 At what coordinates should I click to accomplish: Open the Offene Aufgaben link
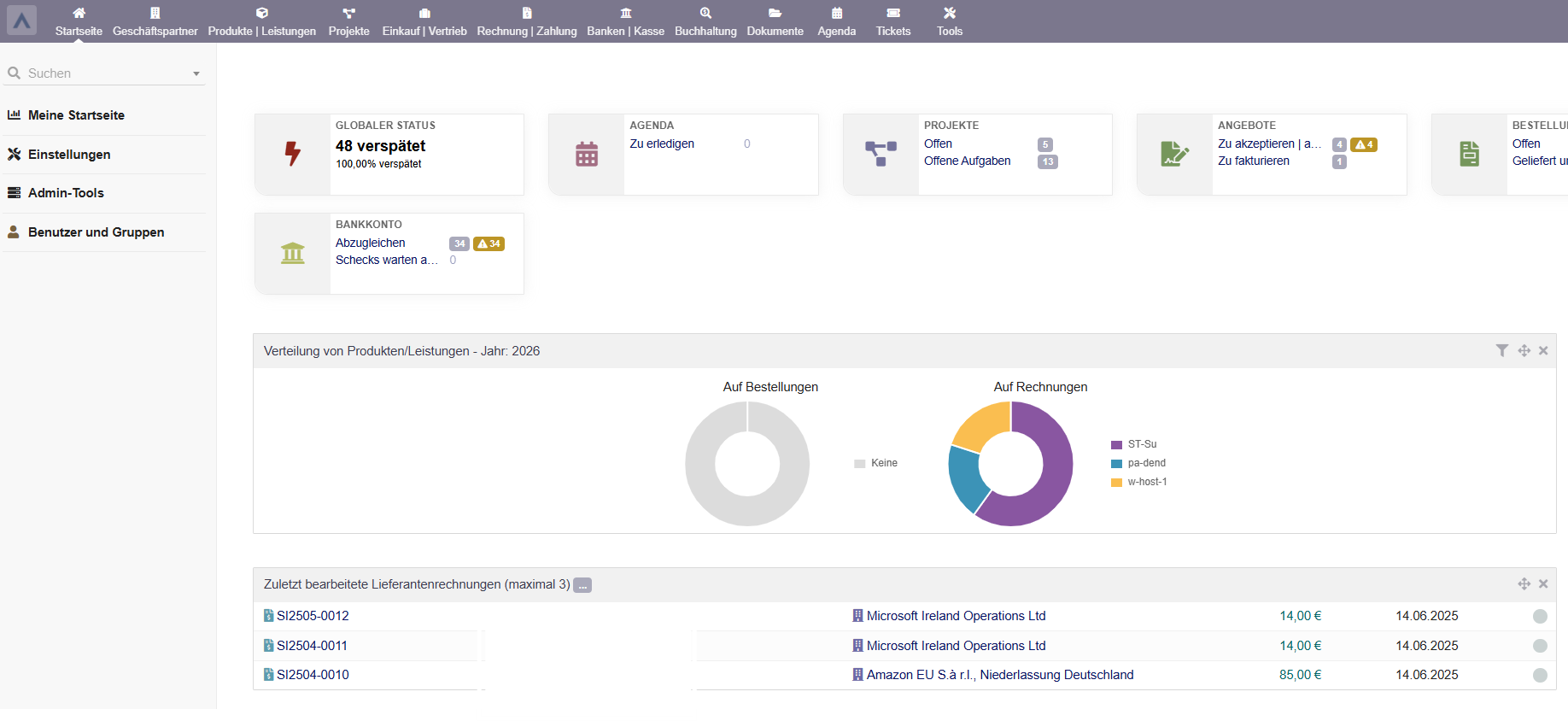click(967, 161)
